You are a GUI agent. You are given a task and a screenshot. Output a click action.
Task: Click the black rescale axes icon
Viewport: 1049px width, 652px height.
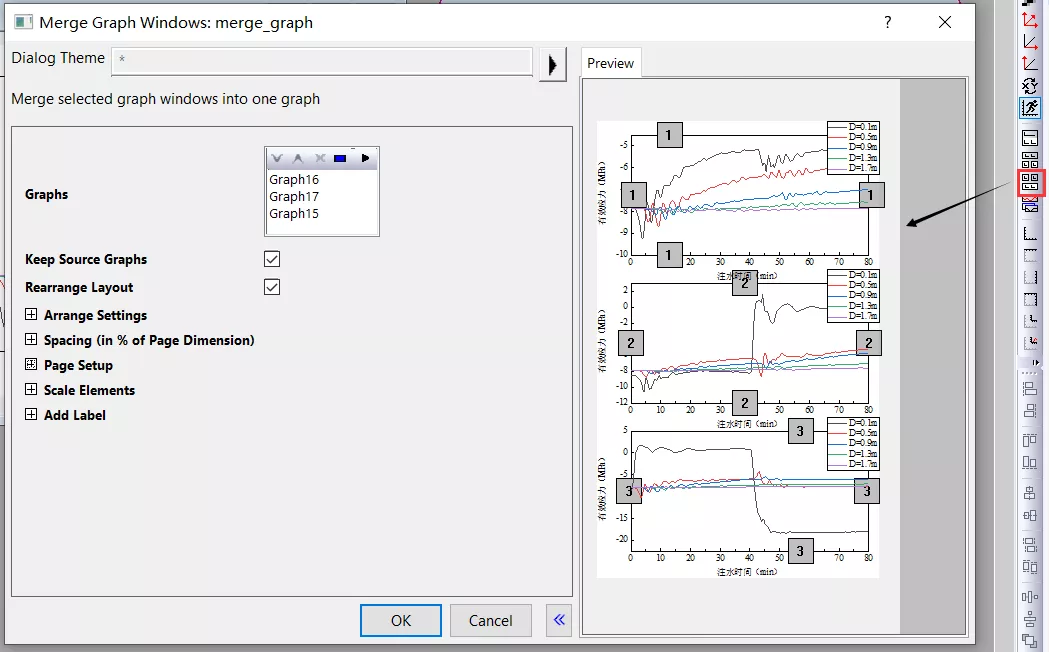click(1030, 42)
